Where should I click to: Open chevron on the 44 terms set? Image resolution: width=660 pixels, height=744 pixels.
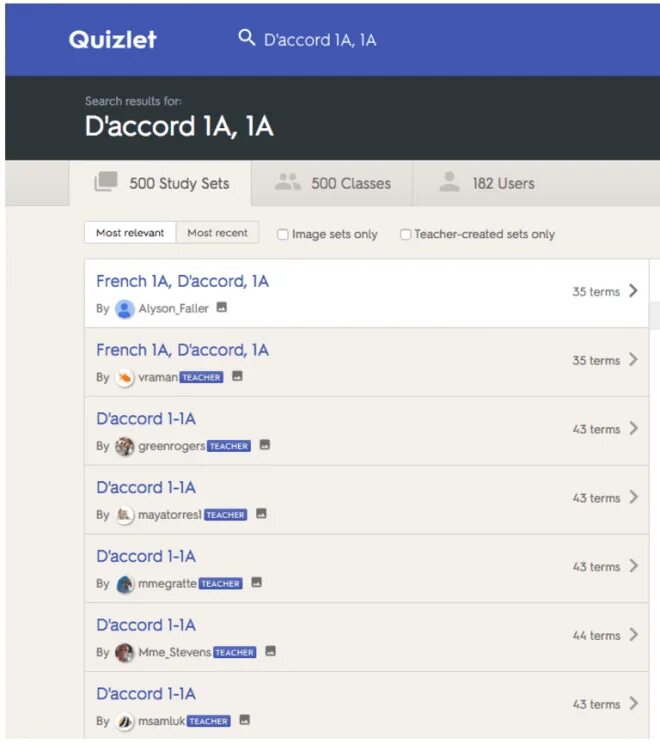pyautogui.click(x=633, y=635)
